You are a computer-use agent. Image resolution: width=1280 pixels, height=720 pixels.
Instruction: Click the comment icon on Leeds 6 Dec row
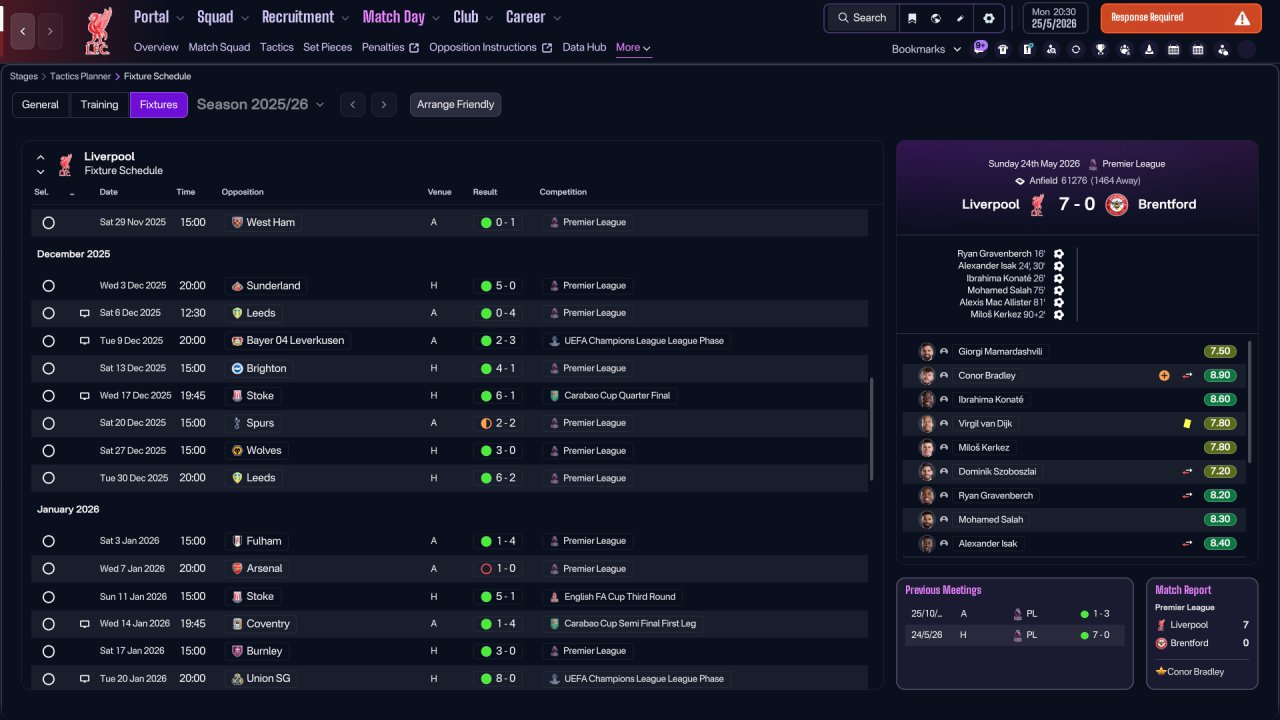[85, 313]
